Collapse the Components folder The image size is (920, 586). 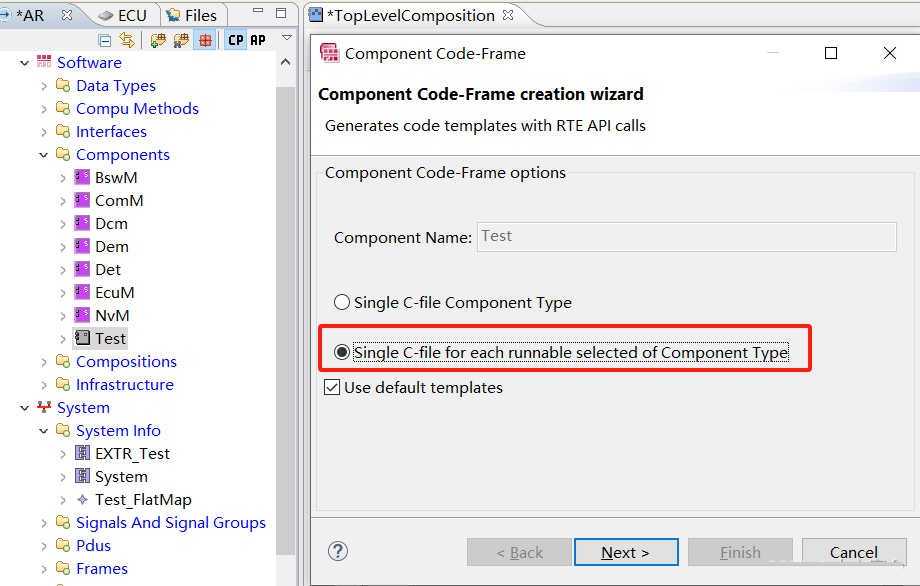pos(44,155)
